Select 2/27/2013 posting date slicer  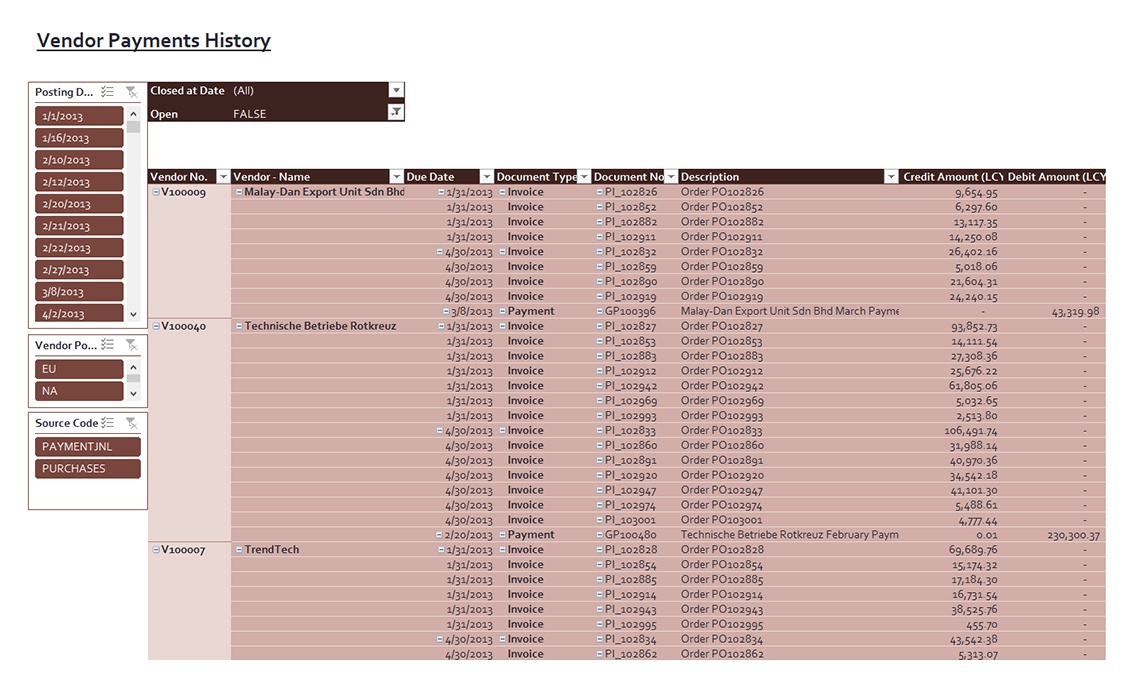pyautogui.click(x=79, y=270)
